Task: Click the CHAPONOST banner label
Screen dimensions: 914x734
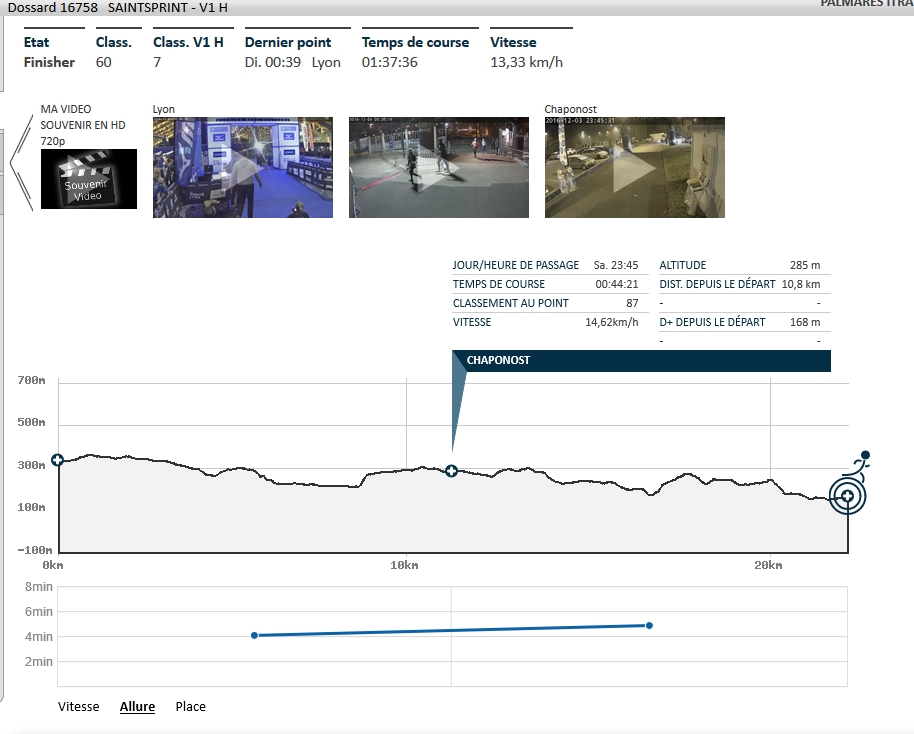Action: 498,360
